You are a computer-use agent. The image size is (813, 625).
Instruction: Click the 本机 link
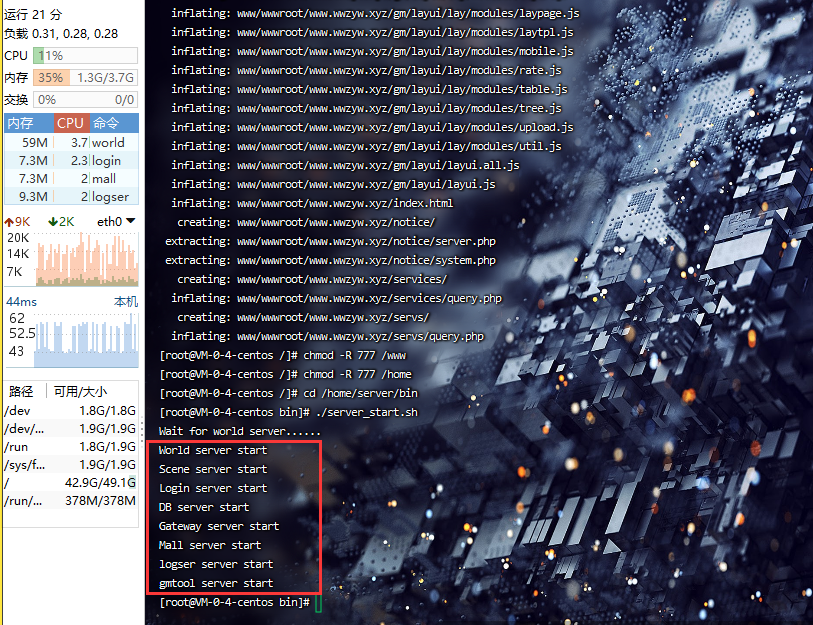pos(126,301)
